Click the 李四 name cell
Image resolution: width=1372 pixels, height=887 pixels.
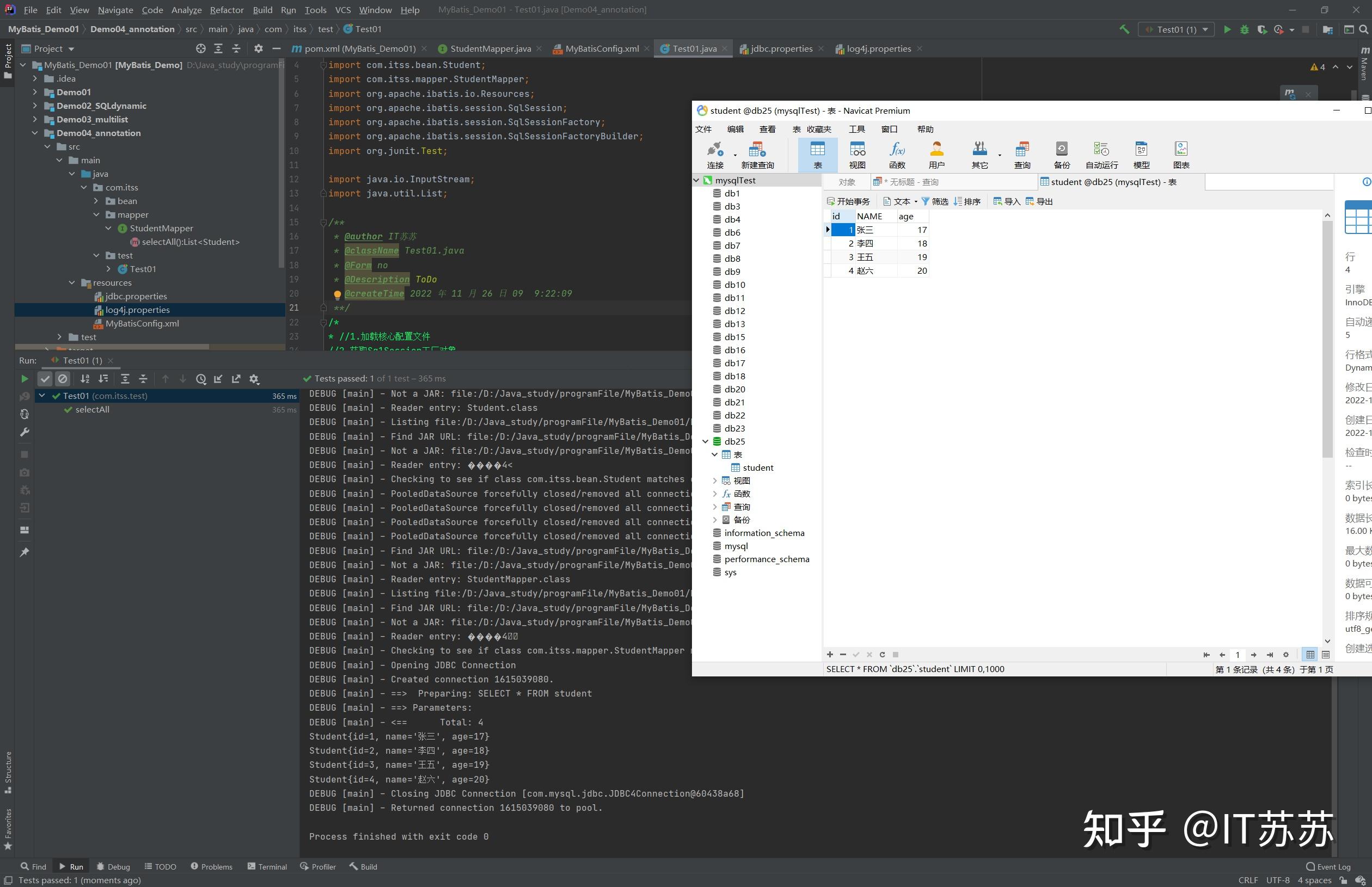(x=875, y=244)
